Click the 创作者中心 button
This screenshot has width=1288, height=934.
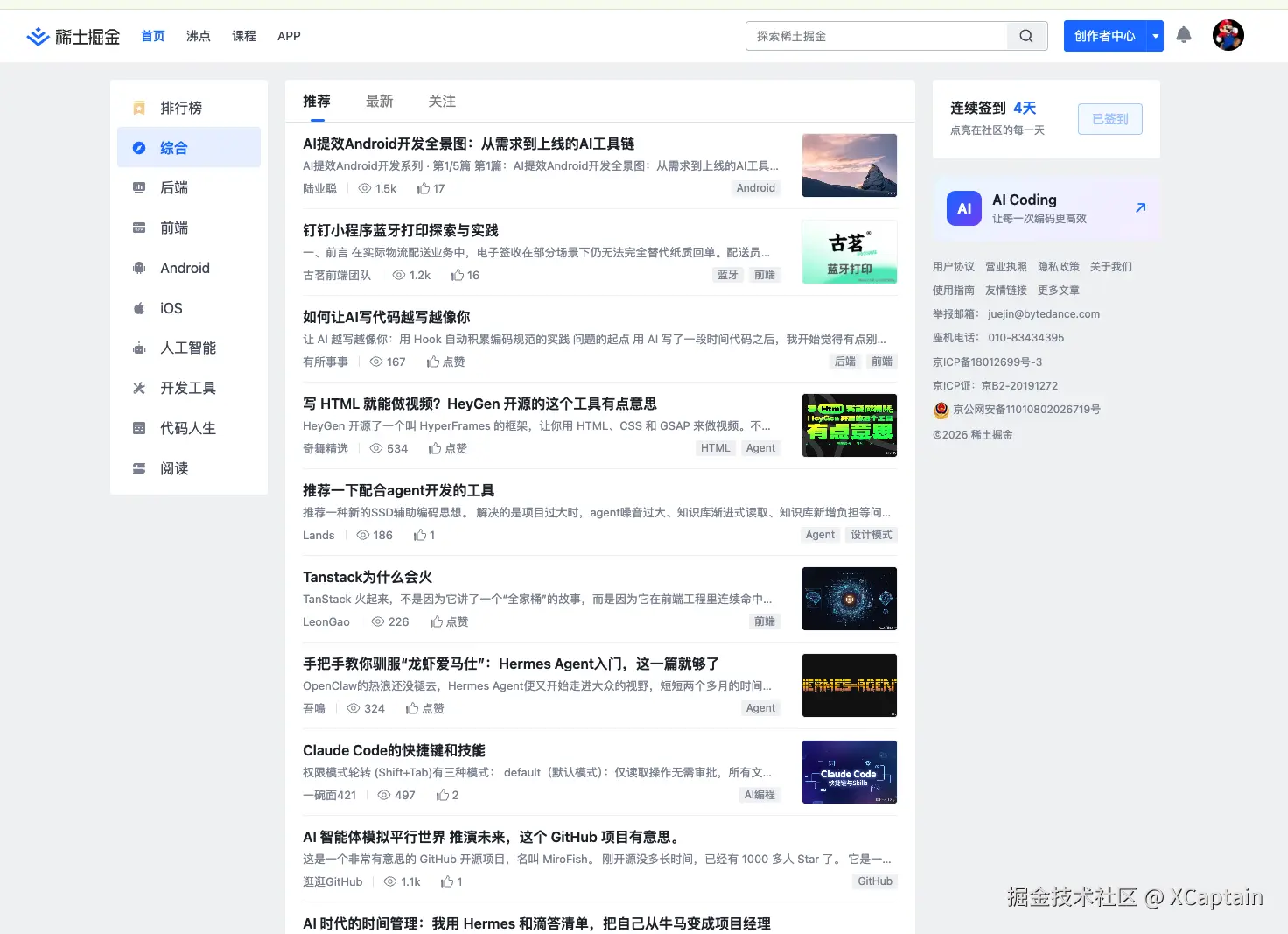[1105, 36]
